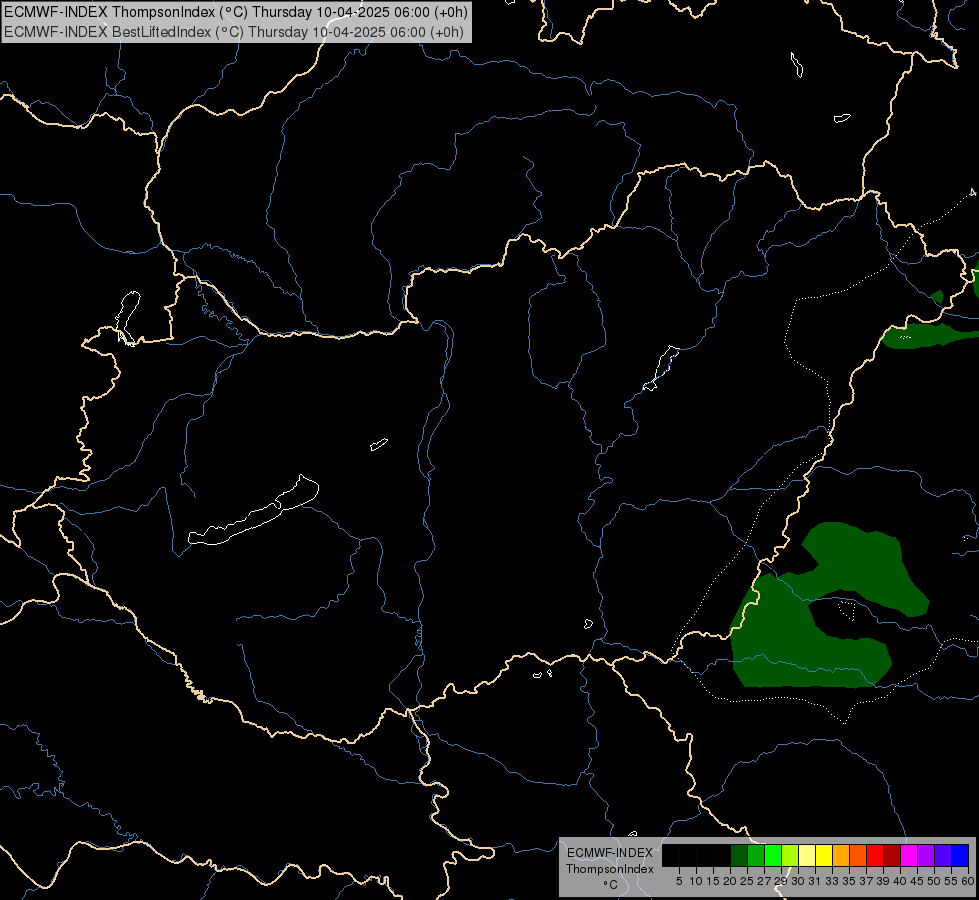Screen dimensions: 979x900
Task: Click the dark green 20-25 legend swatch
Action: (x=739, y=855)
